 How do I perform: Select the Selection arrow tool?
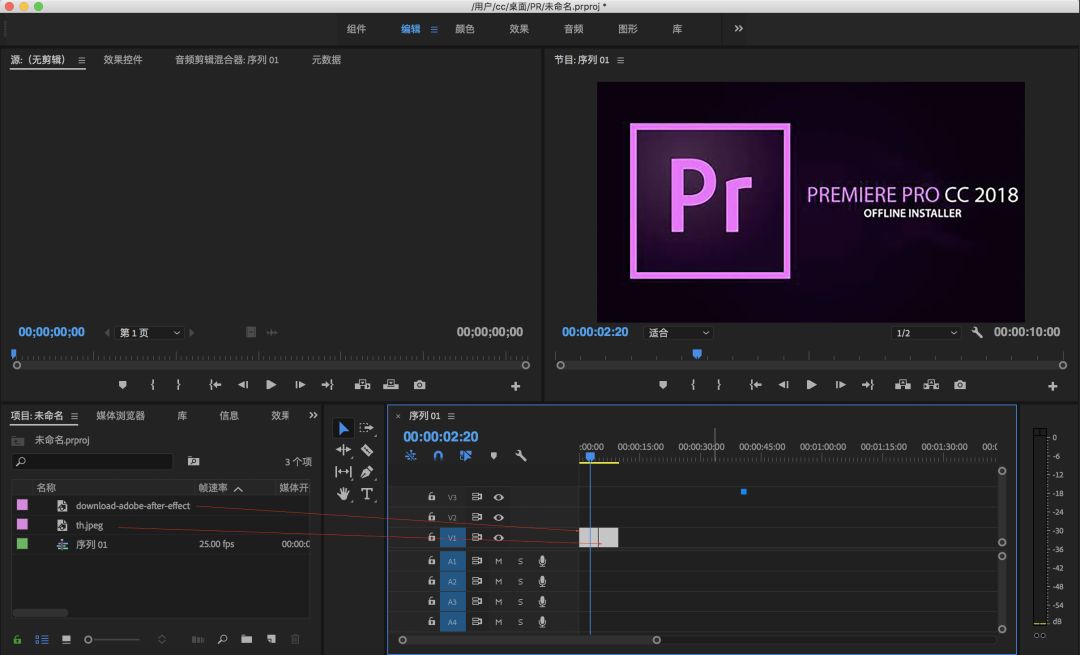click(343, 428)
